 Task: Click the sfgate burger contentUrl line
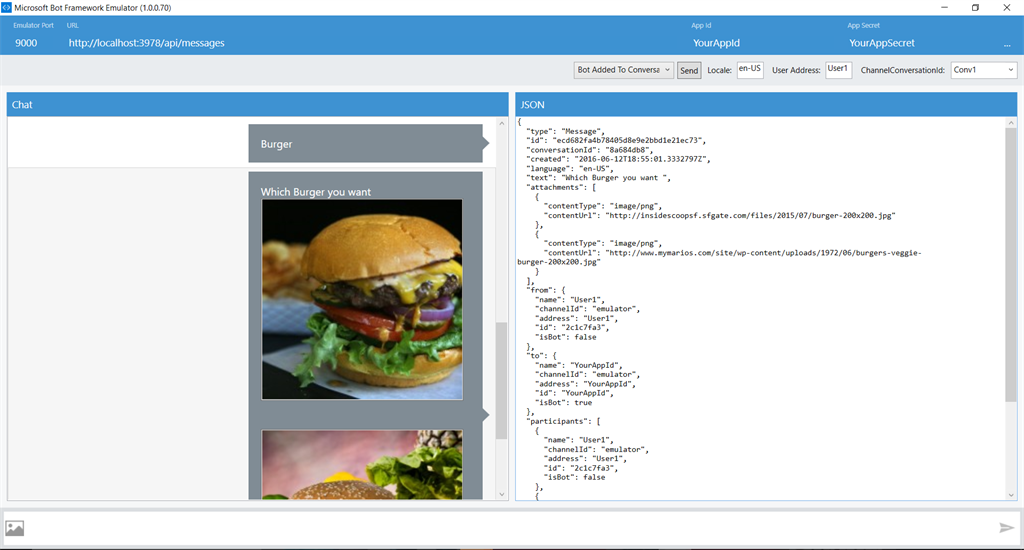(x=719, y=215)
